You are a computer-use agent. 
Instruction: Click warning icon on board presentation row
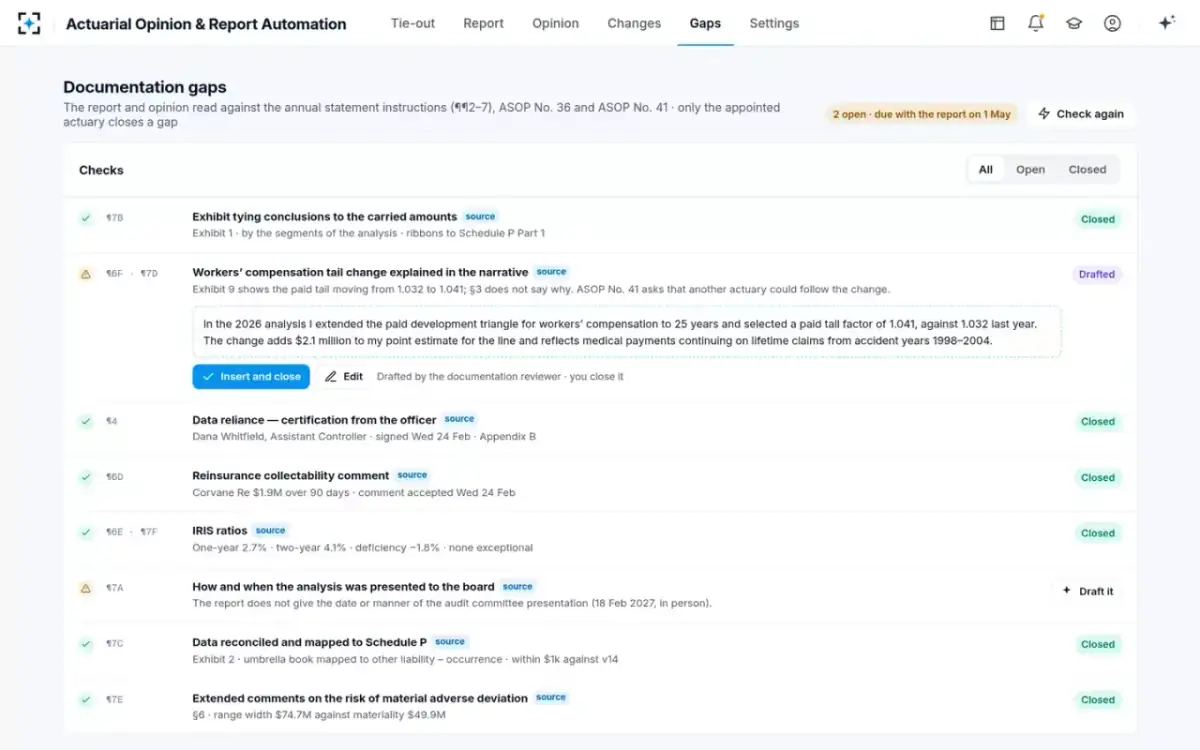coord(86,588)
